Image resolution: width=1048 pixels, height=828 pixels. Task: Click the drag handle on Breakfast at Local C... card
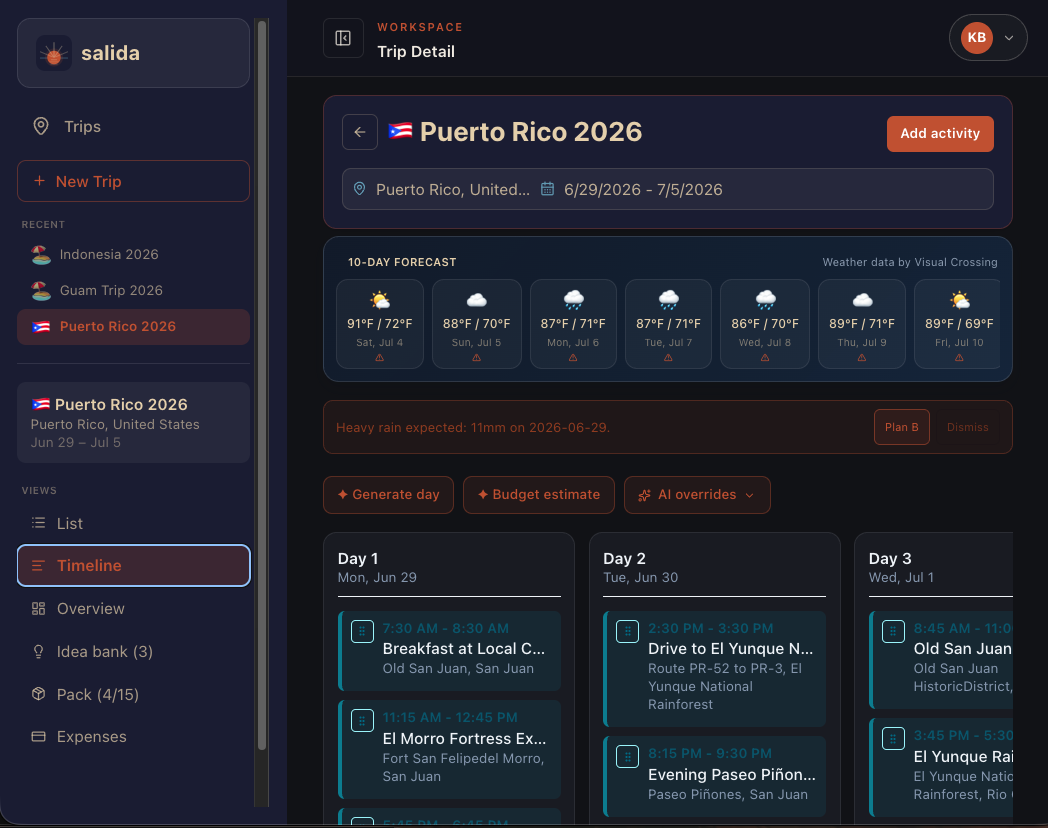(362, 631)
